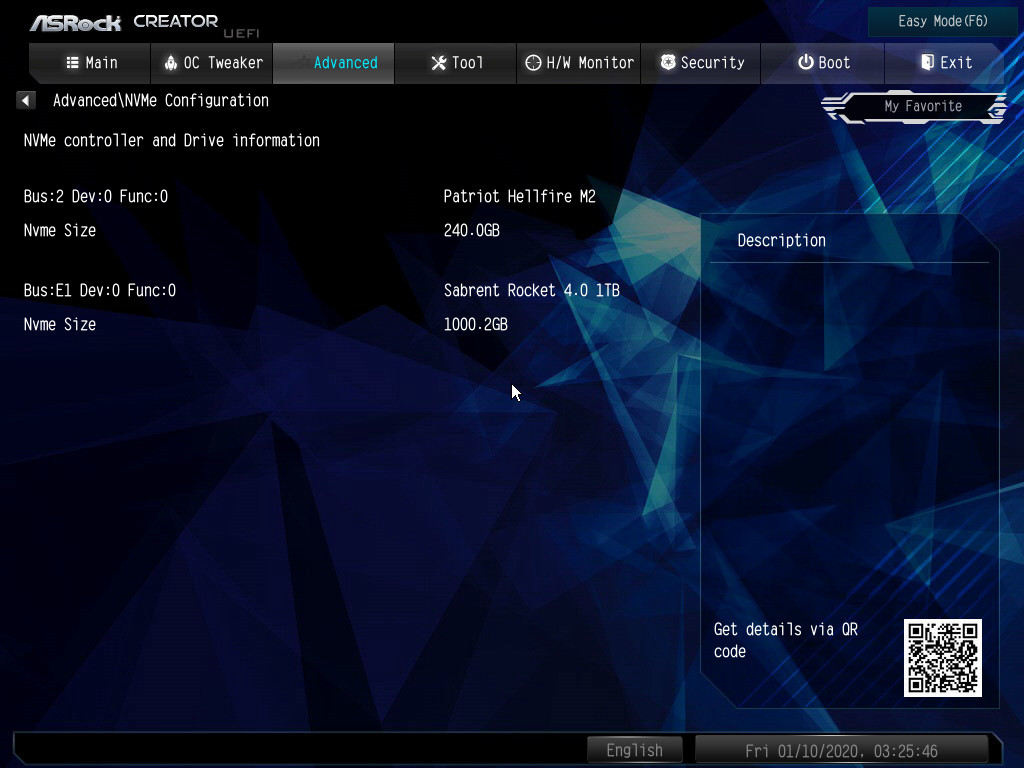Click the Exit door icon

click(x=927, y=63)
